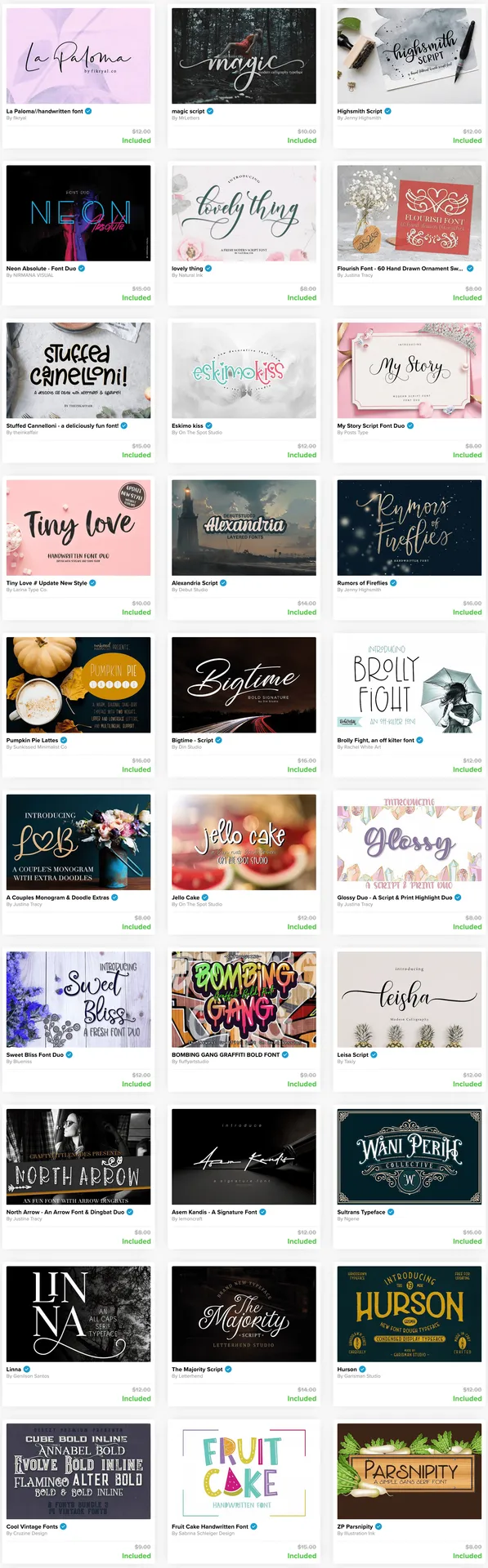Image resolution: width=488 pixels, height=1568 pixels.
Task: Click the verified badge next to Leisa Script
Action: coord(374,1054)
